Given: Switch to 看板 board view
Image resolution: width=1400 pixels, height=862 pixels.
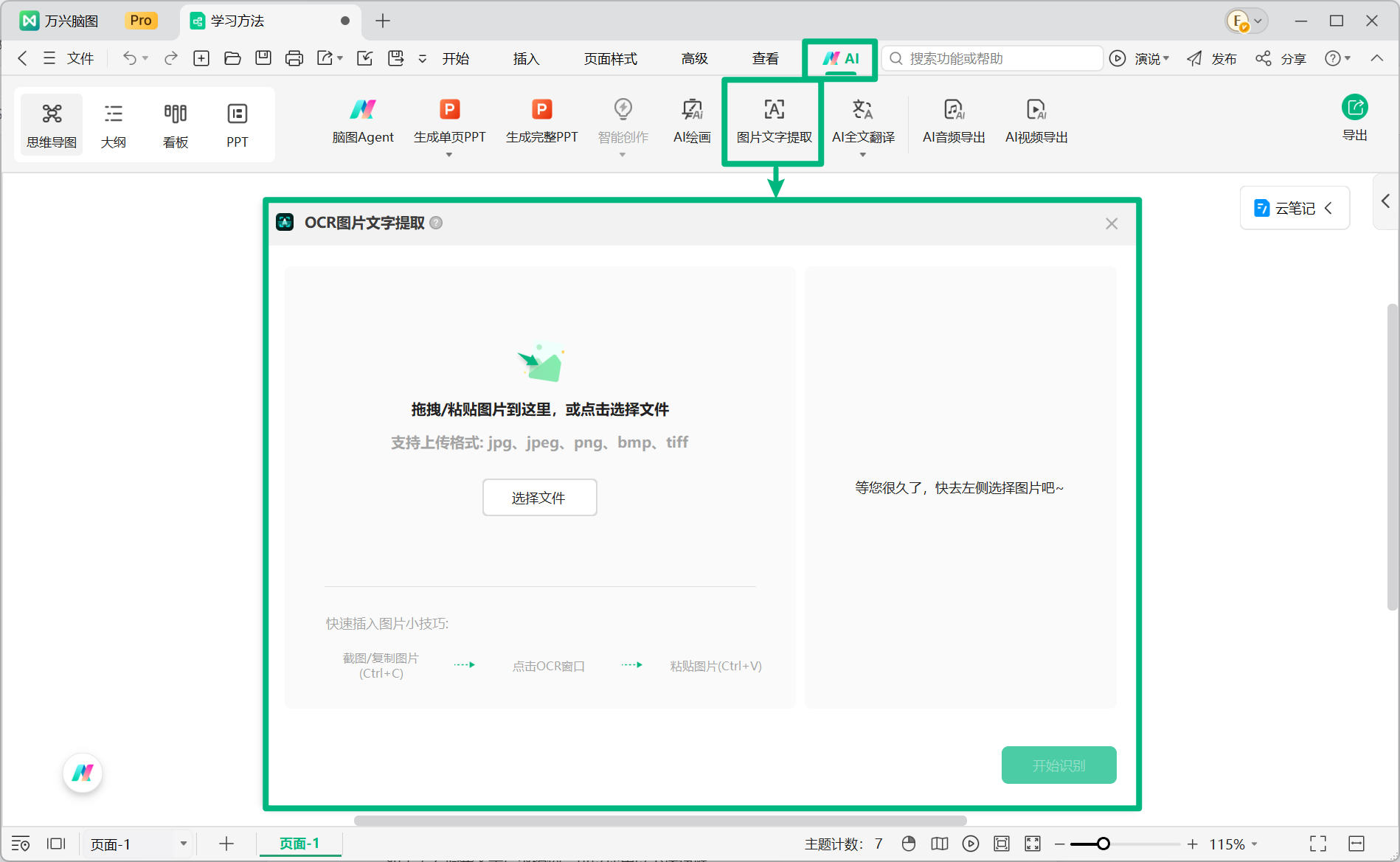Looking at the screenshot, I should 175,125.
